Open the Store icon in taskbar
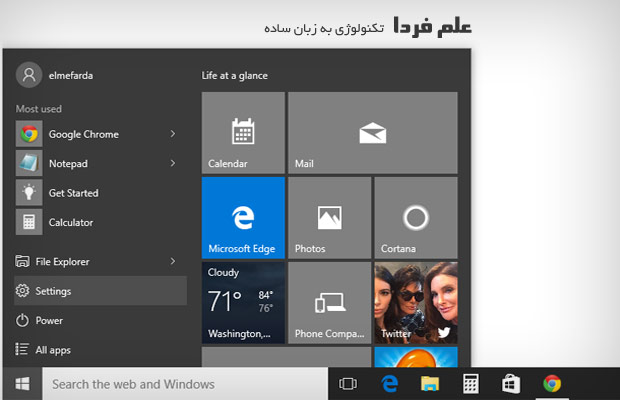The height and width of the screenshot is (400, 620). click(509, 383)
